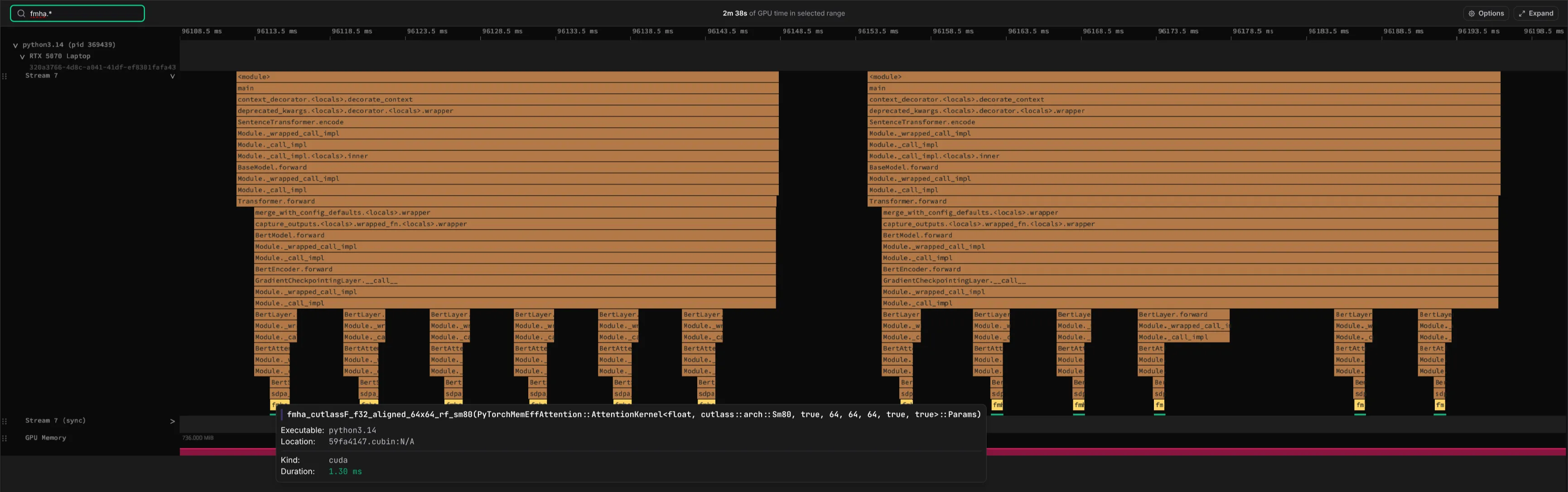Screen dimensions: 1568x492
Task: Collapse the python3.14 (pid 369439) process node
Action: coord(15,45)
